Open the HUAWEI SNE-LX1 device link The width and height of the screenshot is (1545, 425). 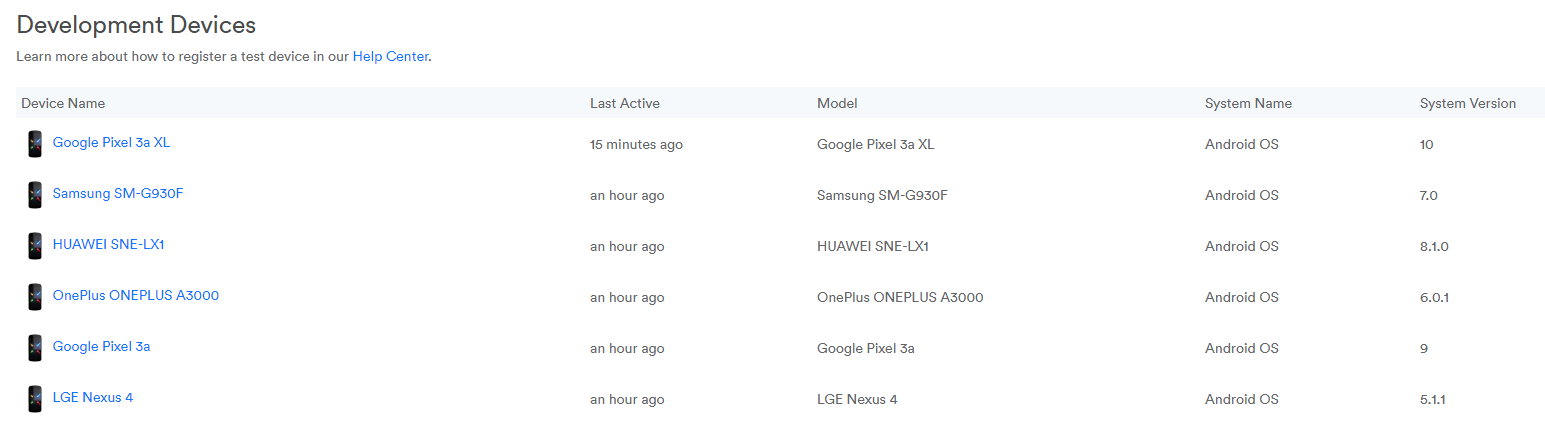[108, 244]
